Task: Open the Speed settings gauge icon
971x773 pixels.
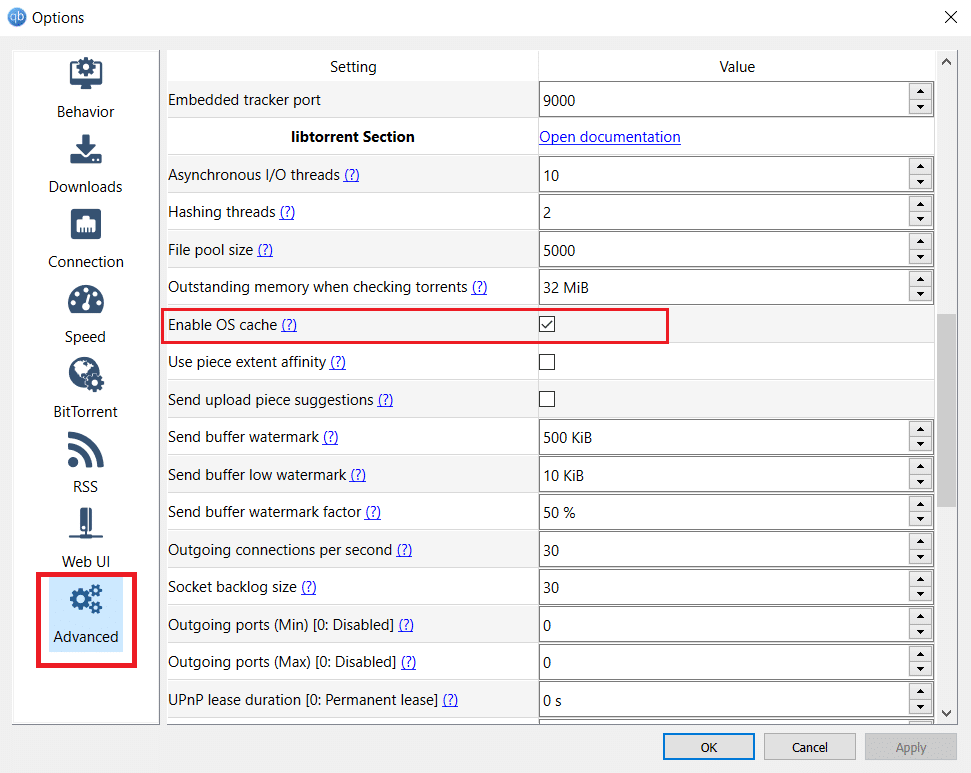Action: point(85,299)
